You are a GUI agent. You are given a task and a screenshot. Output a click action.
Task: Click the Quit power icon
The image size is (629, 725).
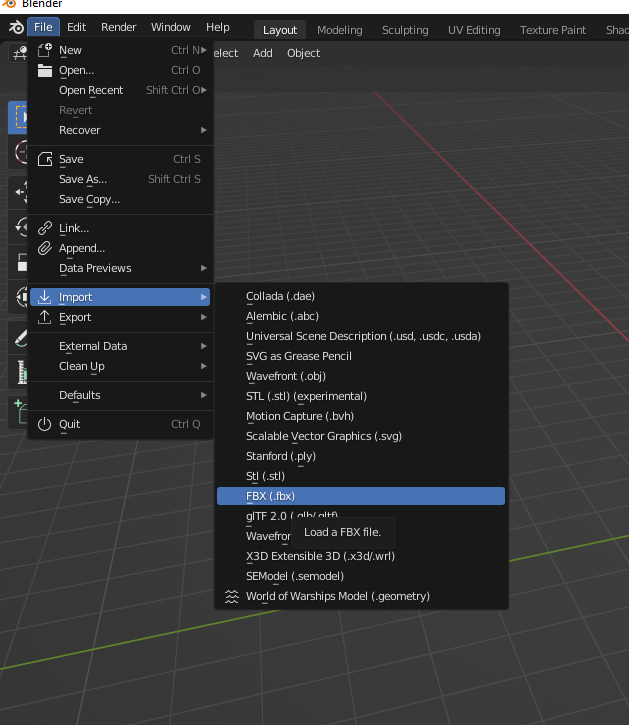pos(44,424)
